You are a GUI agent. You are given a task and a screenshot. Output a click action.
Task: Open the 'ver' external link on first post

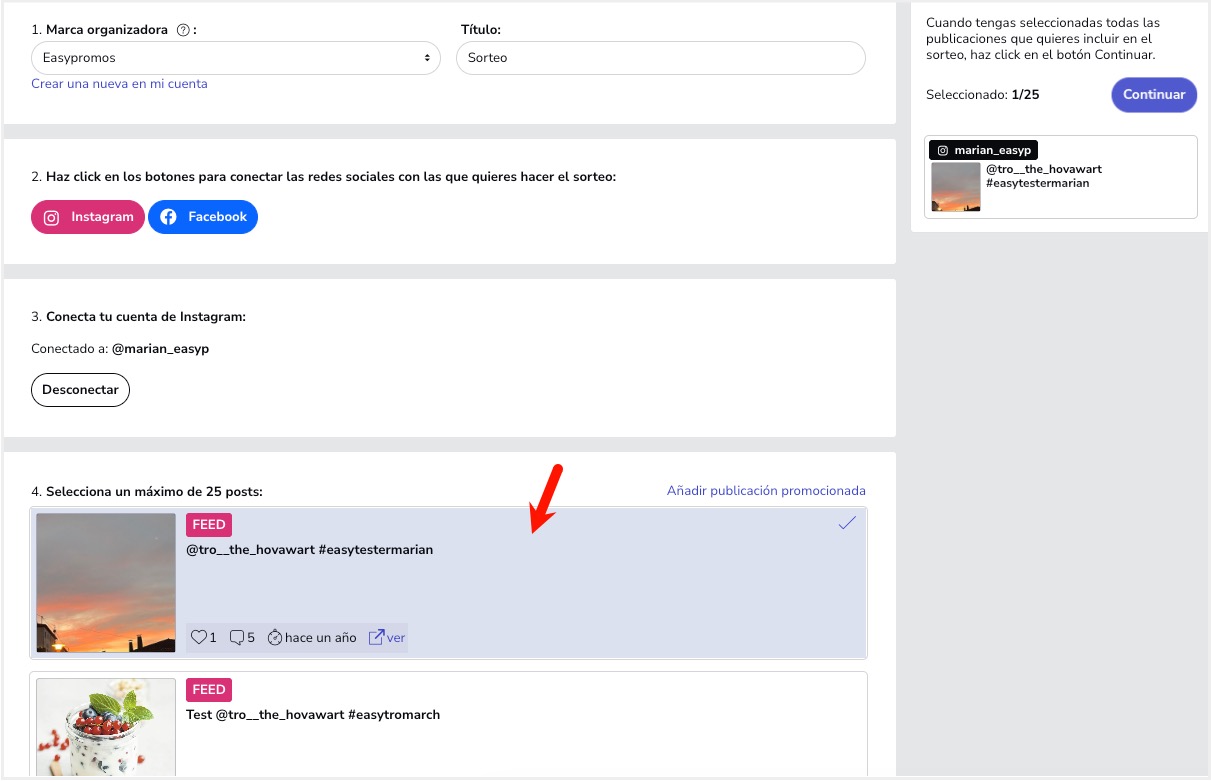tap(387, 638)
